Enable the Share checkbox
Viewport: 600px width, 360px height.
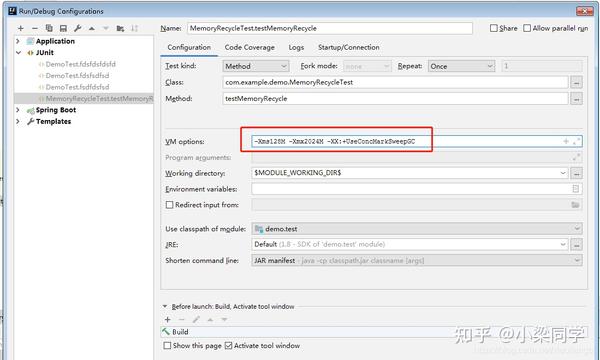pos(494,28)
